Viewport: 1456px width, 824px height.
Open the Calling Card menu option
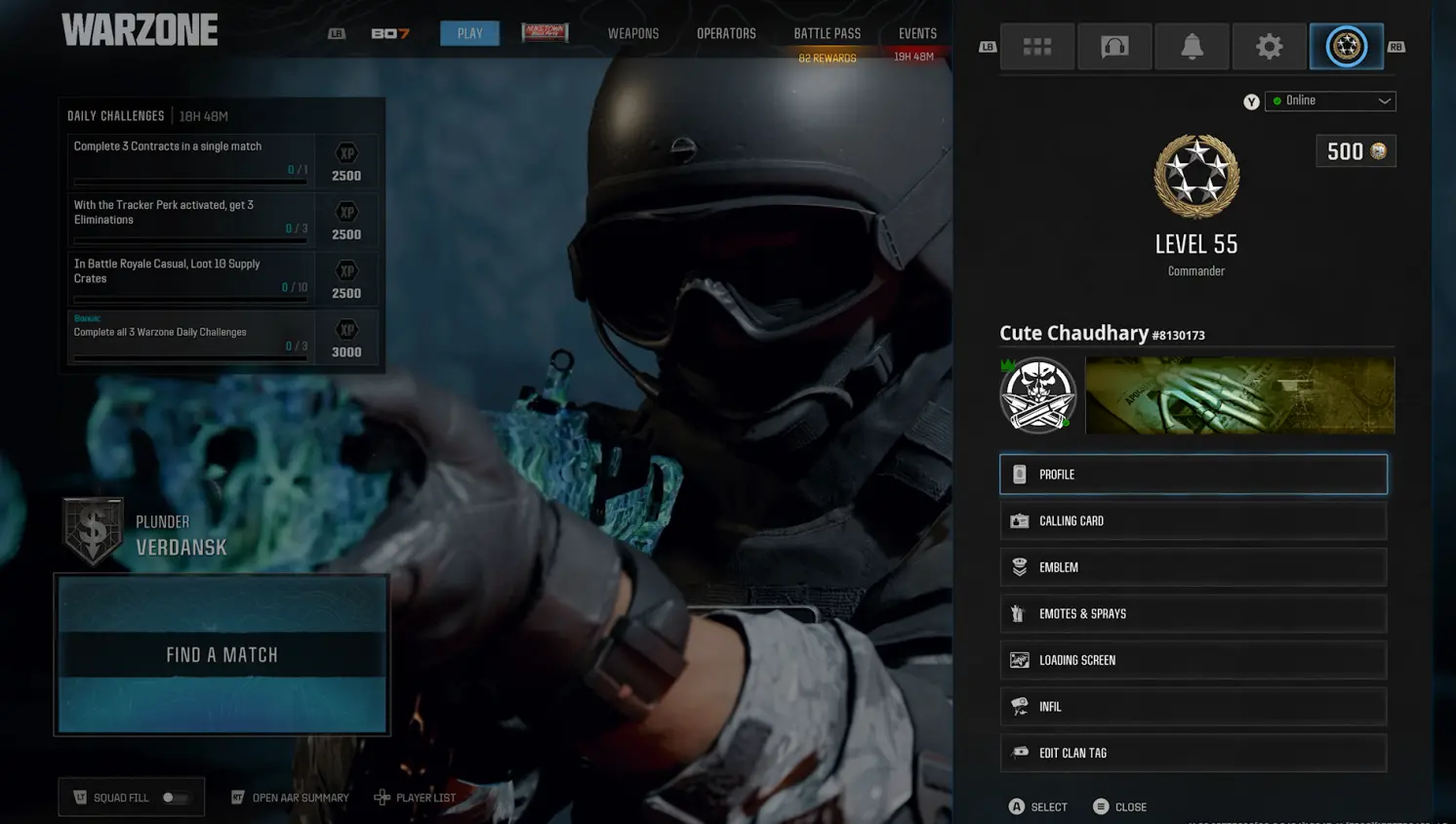click(x=1193, y=521)
